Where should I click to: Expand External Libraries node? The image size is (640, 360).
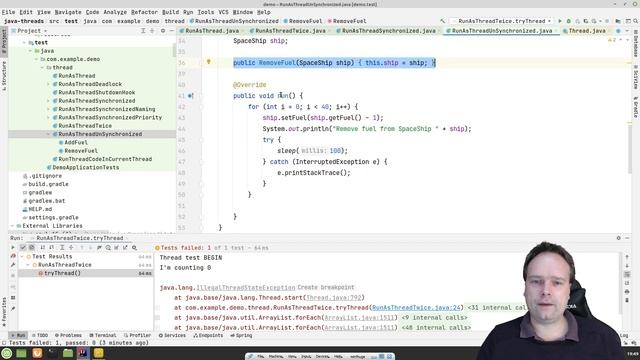[12, 226]
